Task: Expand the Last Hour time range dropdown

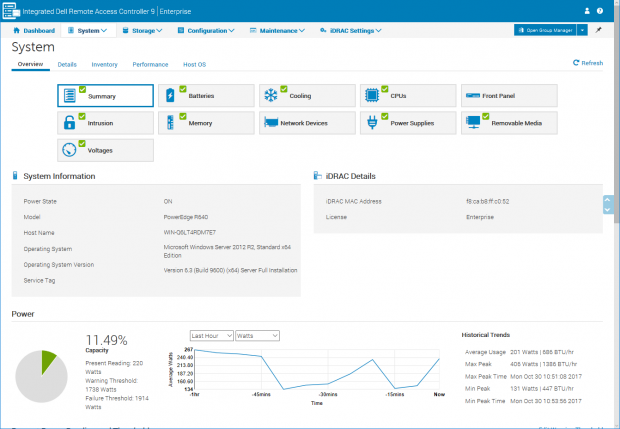Action: (211, 335)
